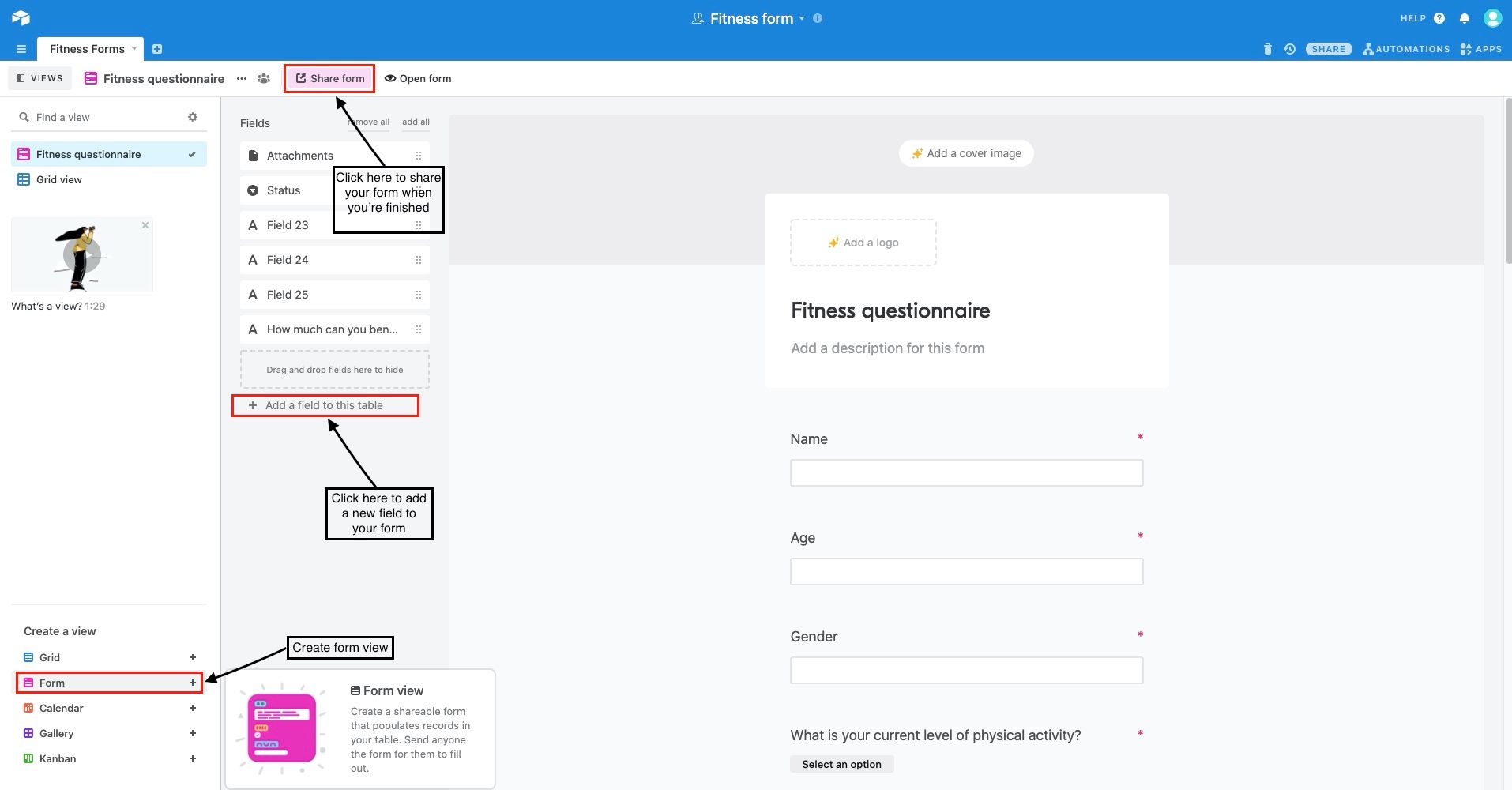Click the Name input field
The height and width of the screenshot is (790, 1512).
(966, 472)
